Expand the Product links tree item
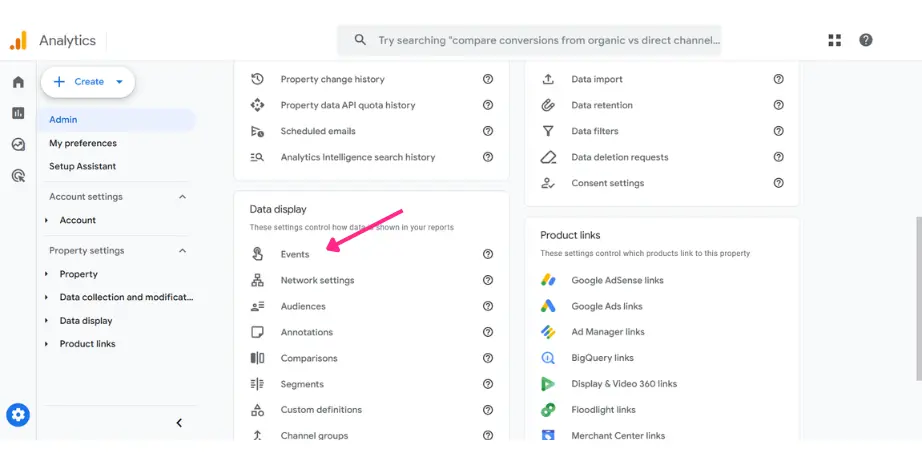This screenshot has height=460, width=922. point(47,344)
